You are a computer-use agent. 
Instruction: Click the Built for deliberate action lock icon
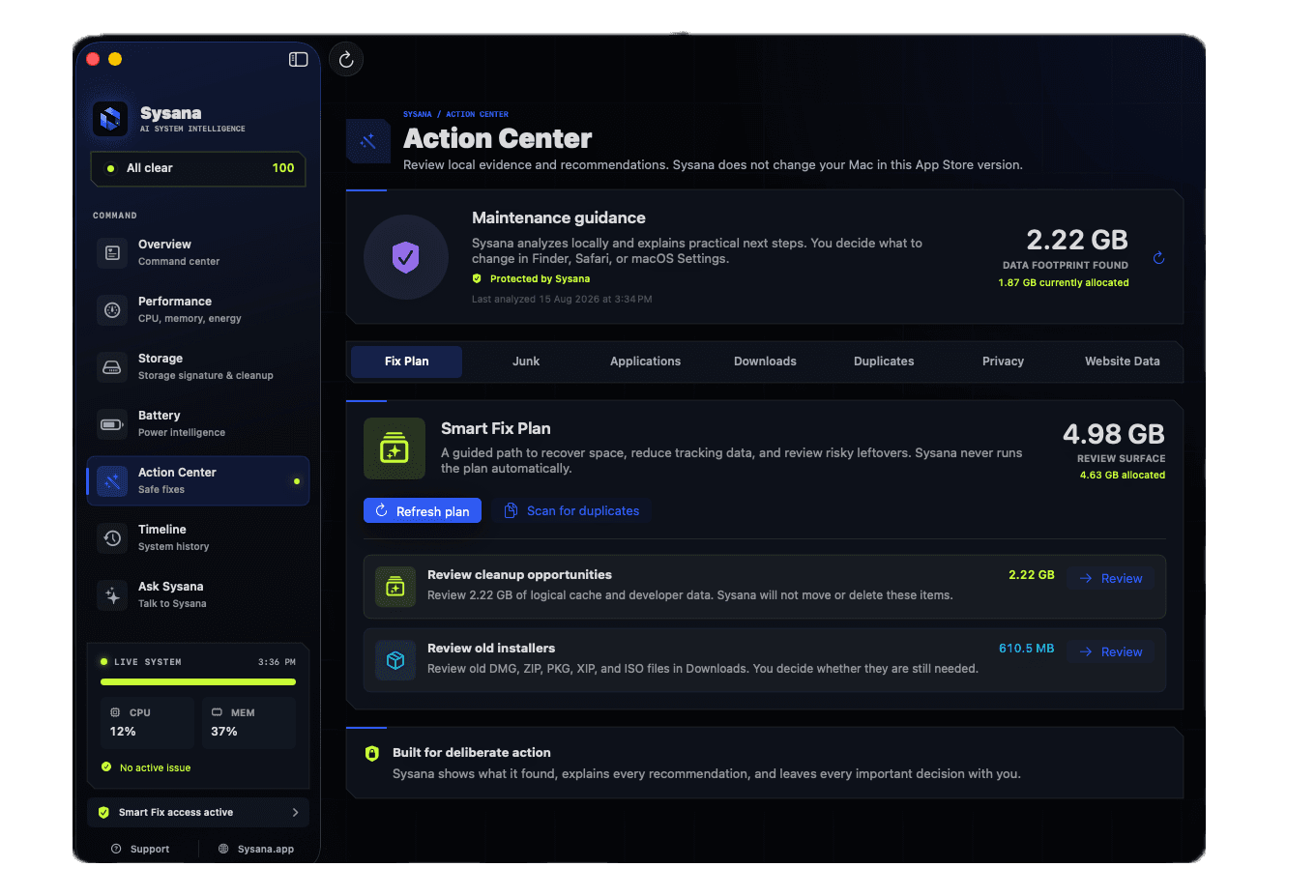[372, 753]
